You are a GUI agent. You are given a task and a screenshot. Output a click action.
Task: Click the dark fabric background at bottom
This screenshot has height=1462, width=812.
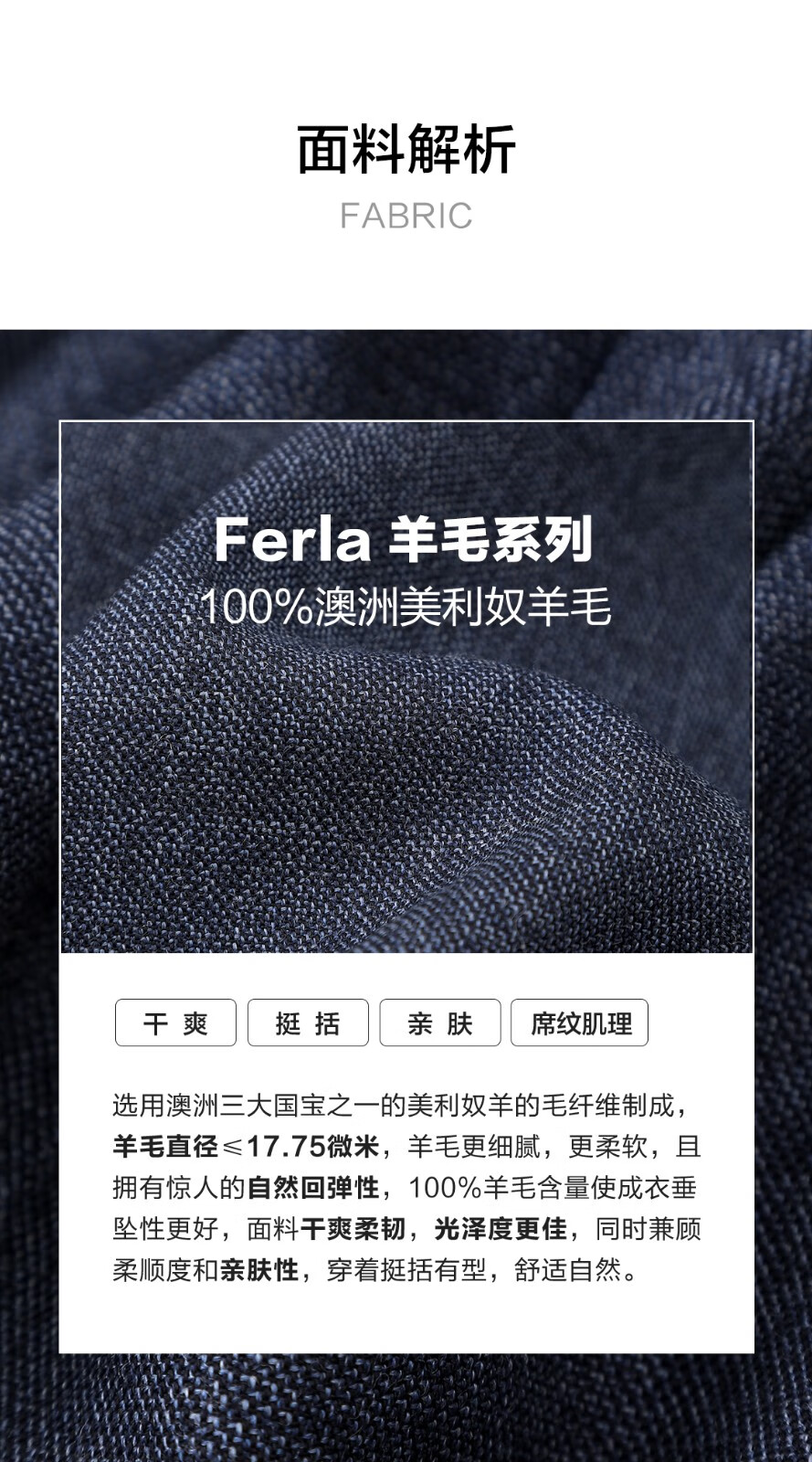tap(406, 1407)
